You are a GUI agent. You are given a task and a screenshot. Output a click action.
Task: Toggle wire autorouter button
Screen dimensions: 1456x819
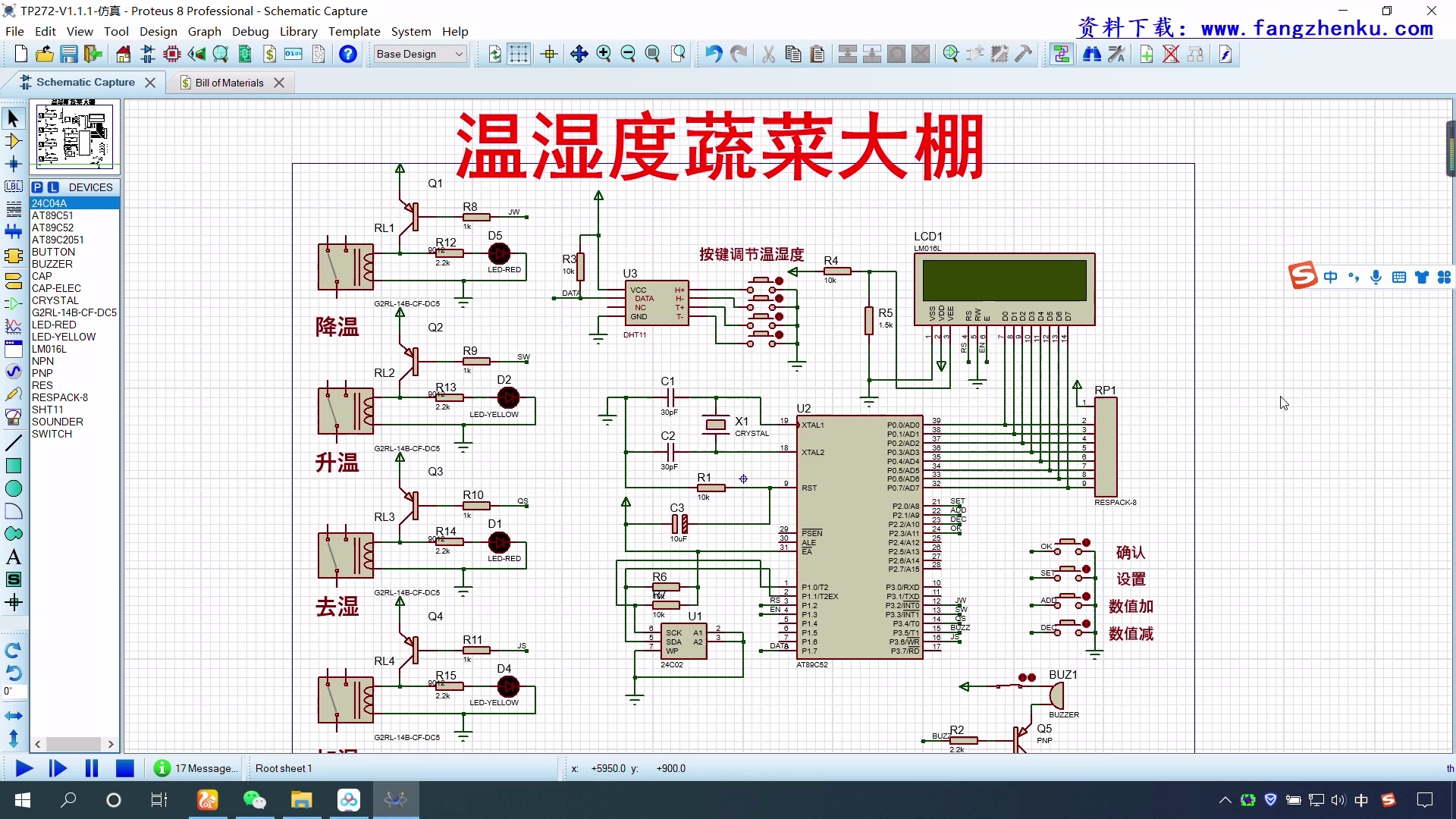pos(1062,54)
